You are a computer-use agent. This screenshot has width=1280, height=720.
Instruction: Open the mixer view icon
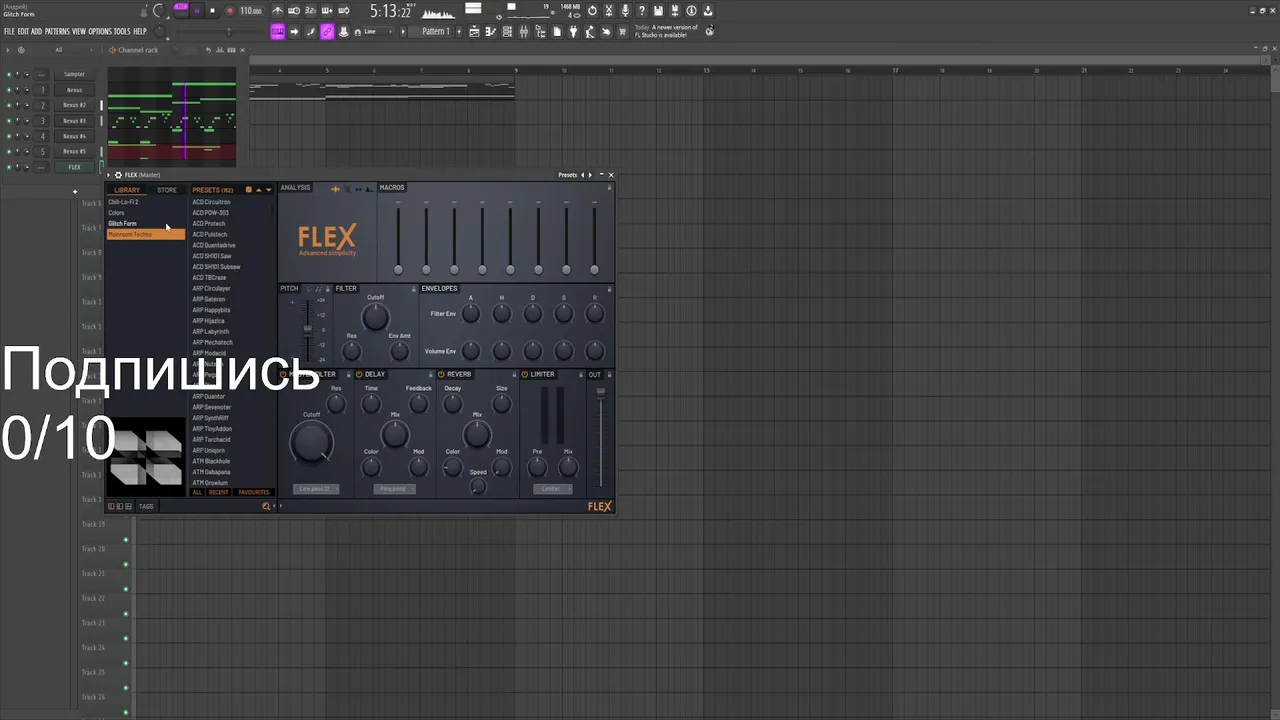click(x=523, y=31)
